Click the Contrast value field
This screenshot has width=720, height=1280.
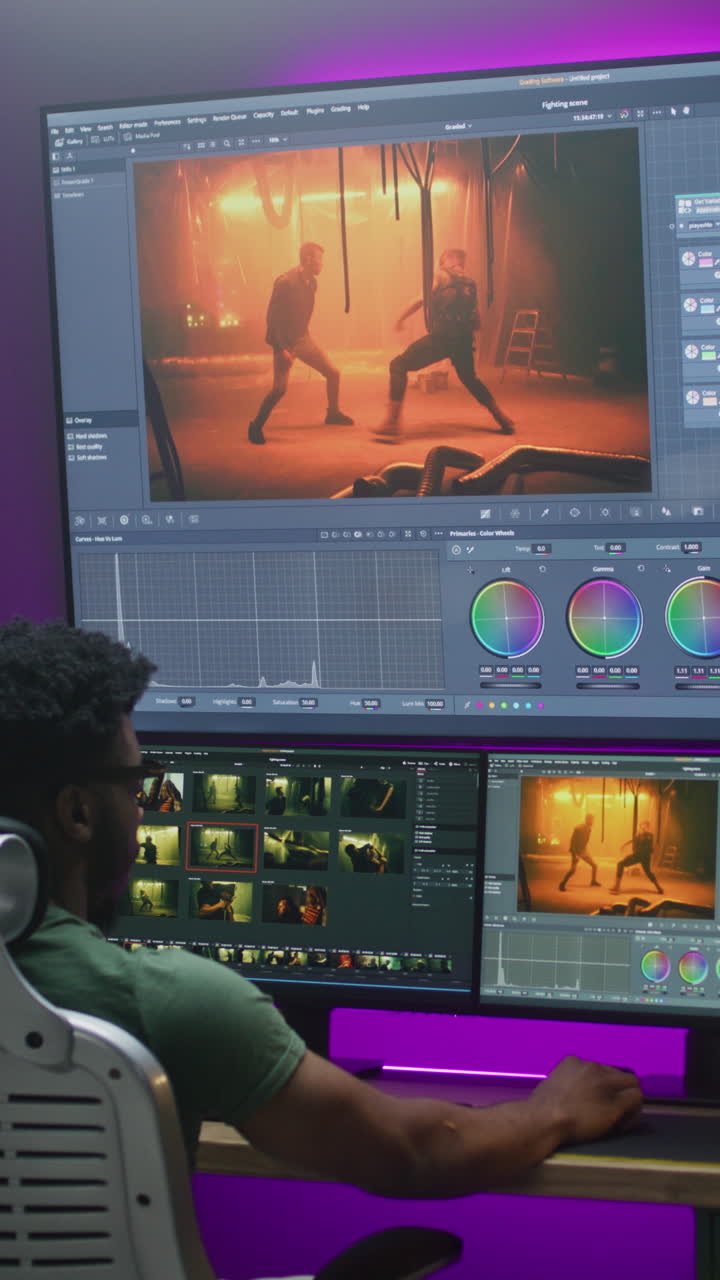(x=691, y=548)
